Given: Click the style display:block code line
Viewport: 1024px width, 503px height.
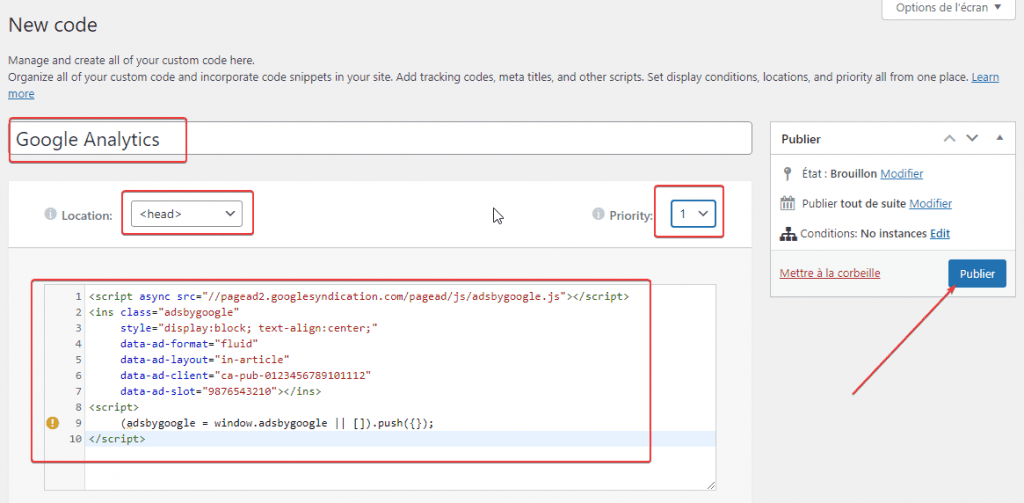Looking at the screenshot, I should (249, 328).
